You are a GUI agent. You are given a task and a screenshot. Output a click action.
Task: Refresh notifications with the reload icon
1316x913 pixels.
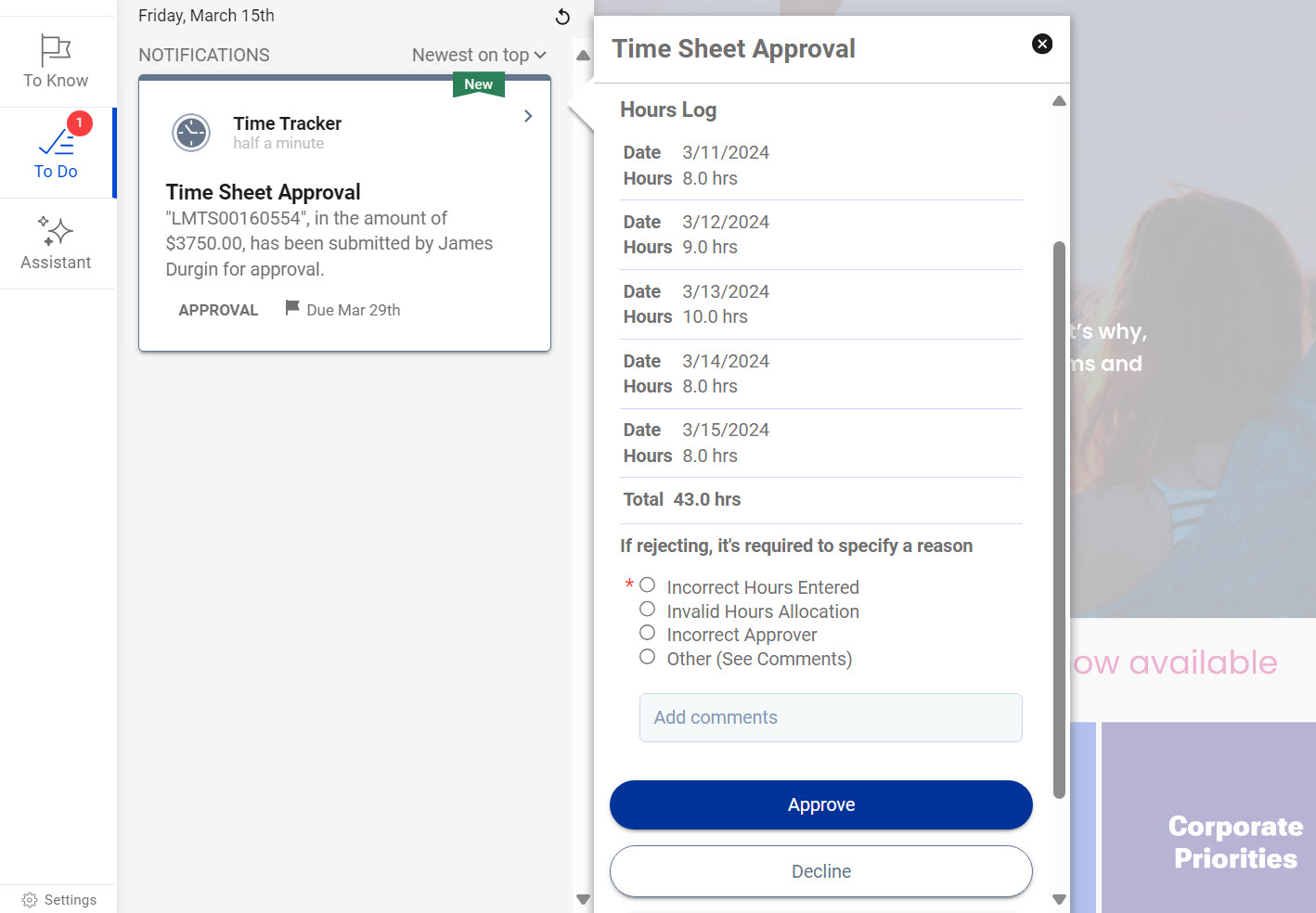tap(562, 17)
